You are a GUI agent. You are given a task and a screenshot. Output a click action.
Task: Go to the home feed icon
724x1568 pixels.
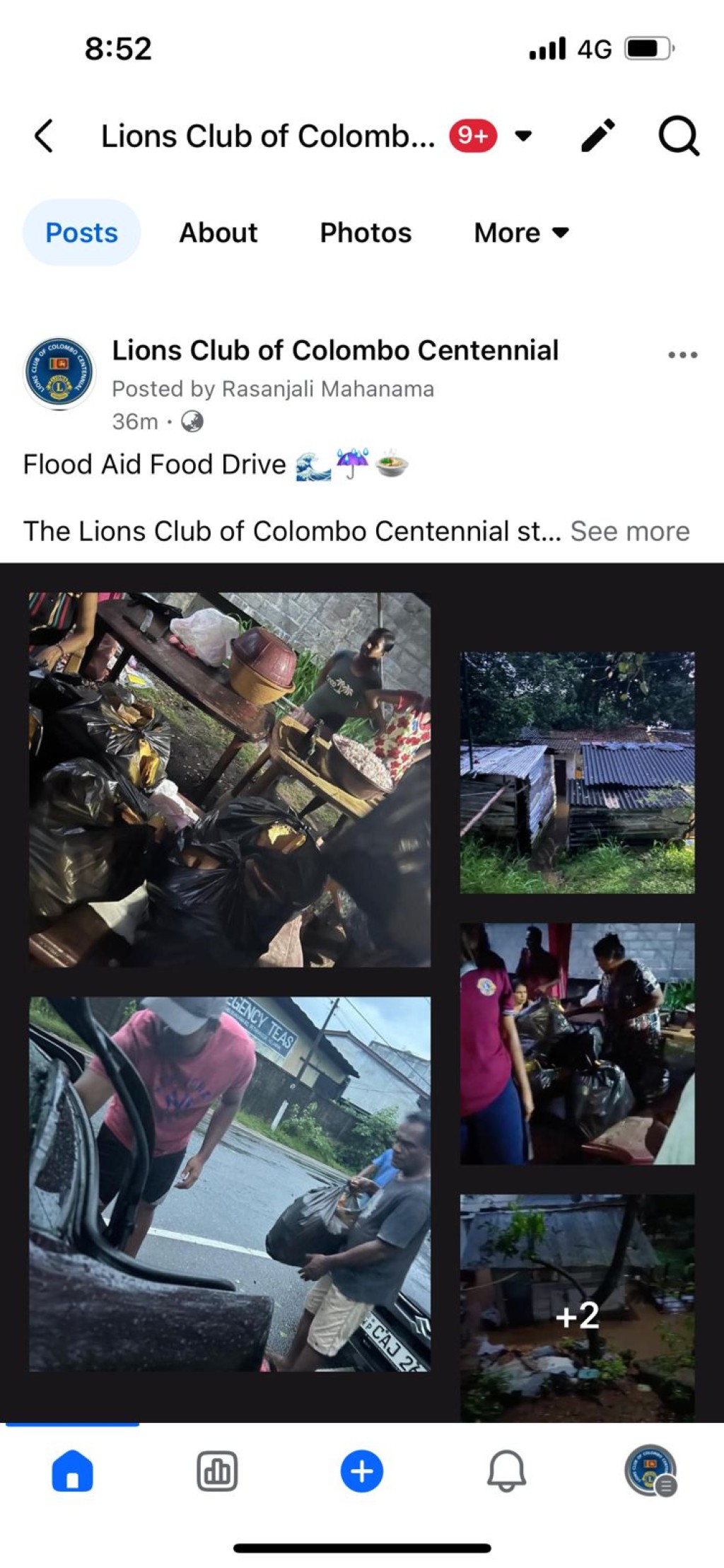[72, 1470]
